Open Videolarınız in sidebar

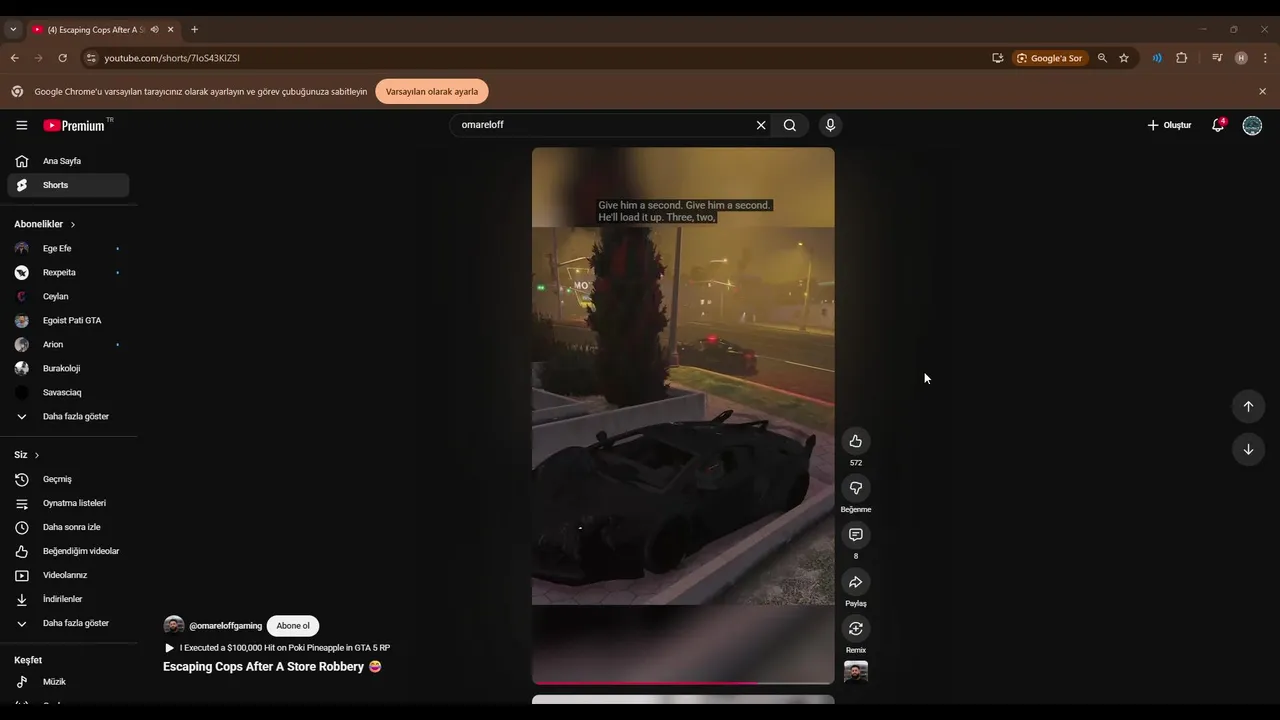click(x=68, y=575)
